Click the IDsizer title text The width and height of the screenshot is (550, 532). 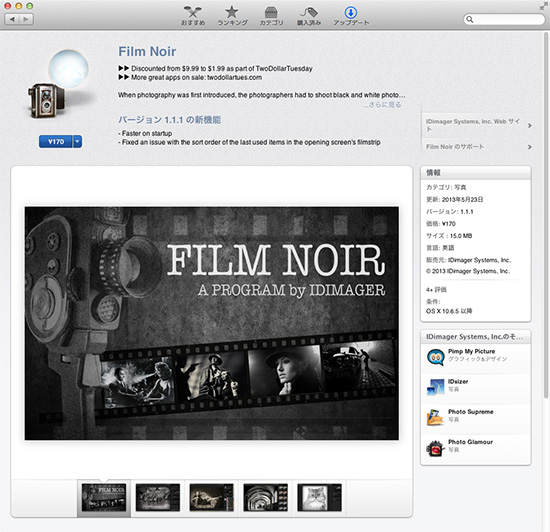point(458,382)
